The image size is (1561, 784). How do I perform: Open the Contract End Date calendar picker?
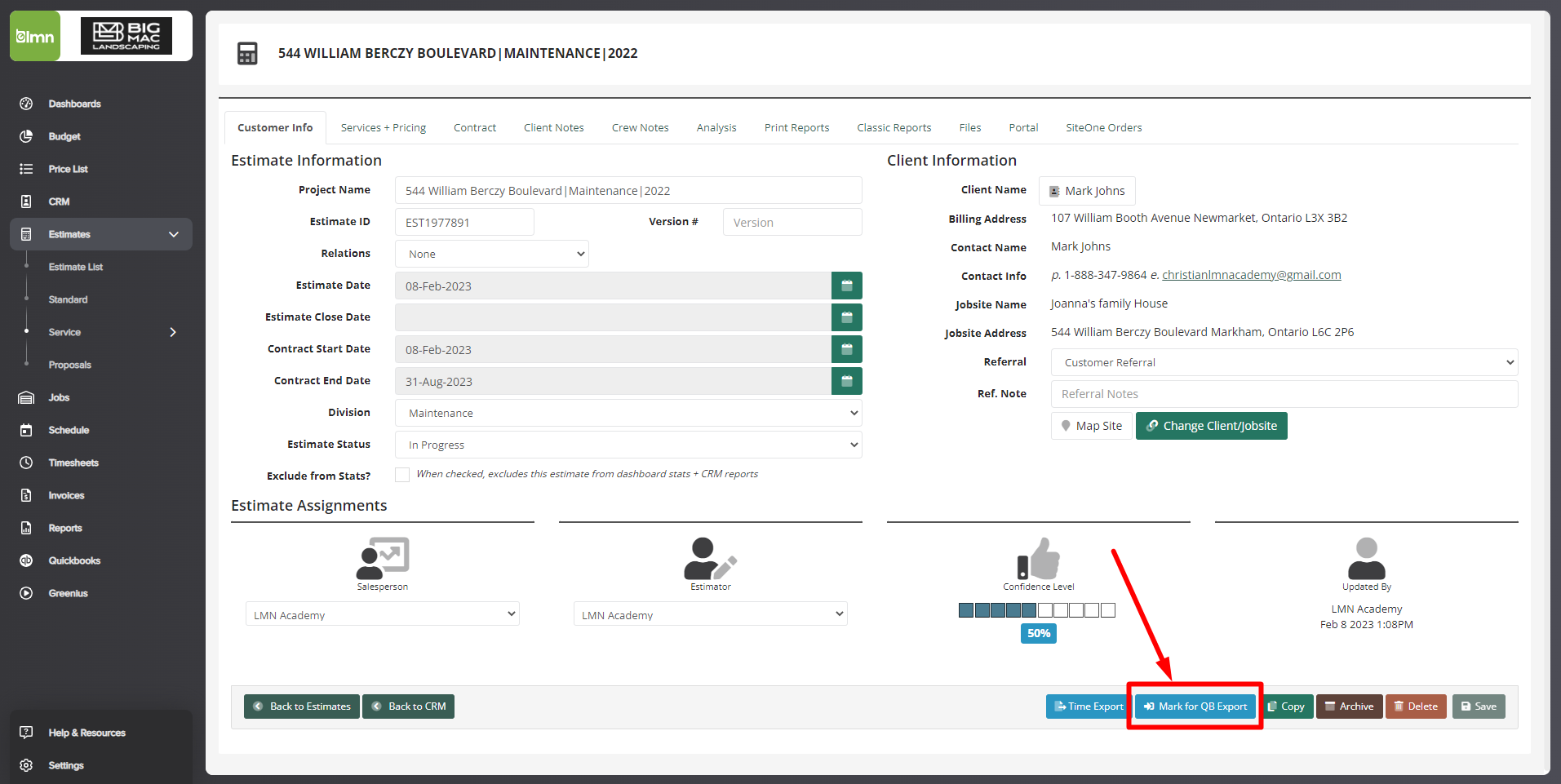coord(846,381)
